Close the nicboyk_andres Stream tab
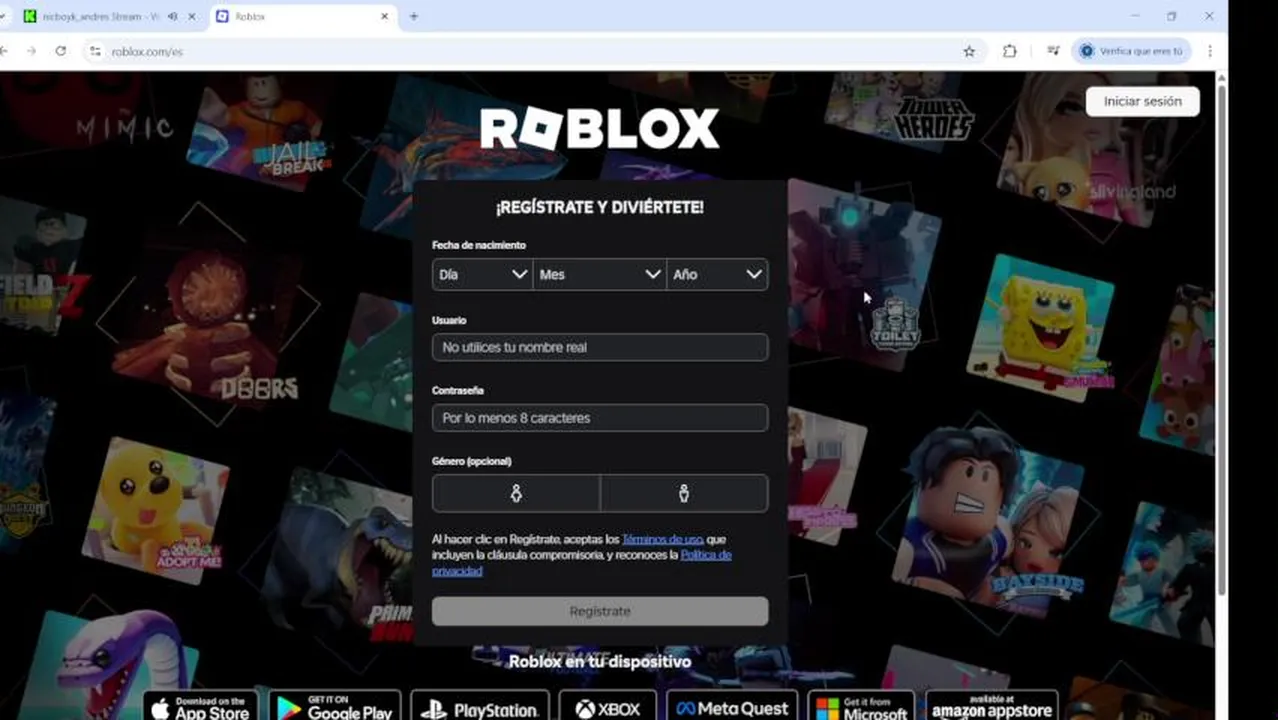1278x720 pixels. point(192,16)
